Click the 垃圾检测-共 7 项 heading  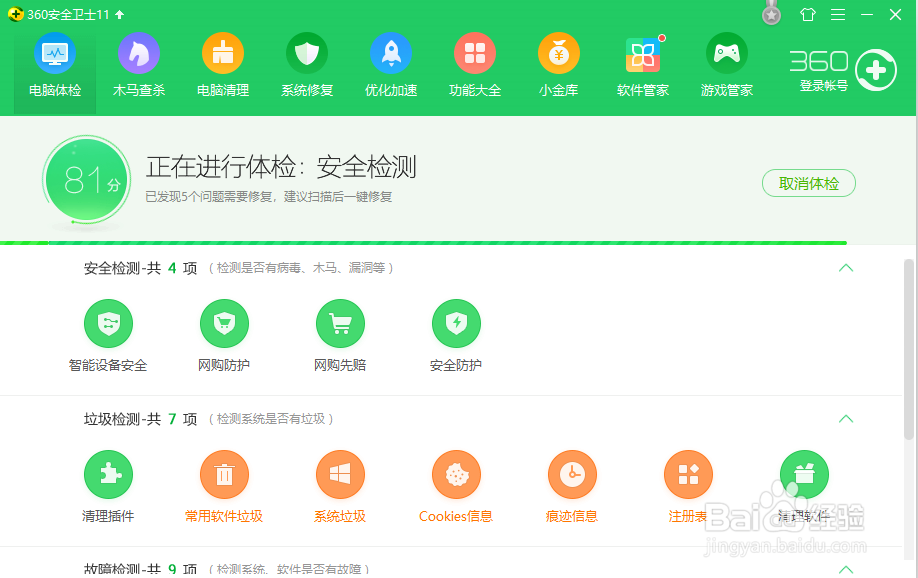pos(141,419)
